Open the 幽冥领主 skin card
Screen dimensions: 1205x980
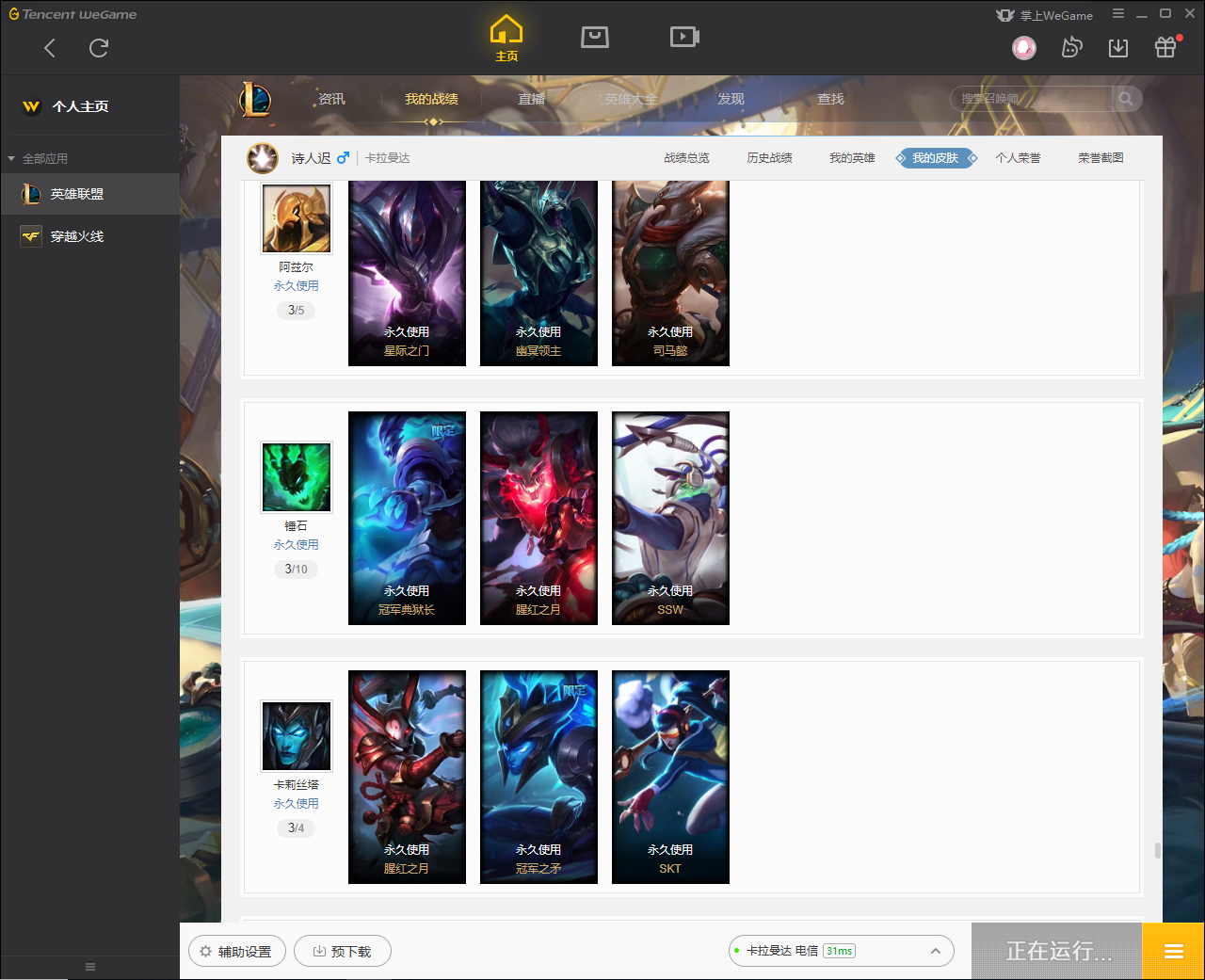[538, 273]
